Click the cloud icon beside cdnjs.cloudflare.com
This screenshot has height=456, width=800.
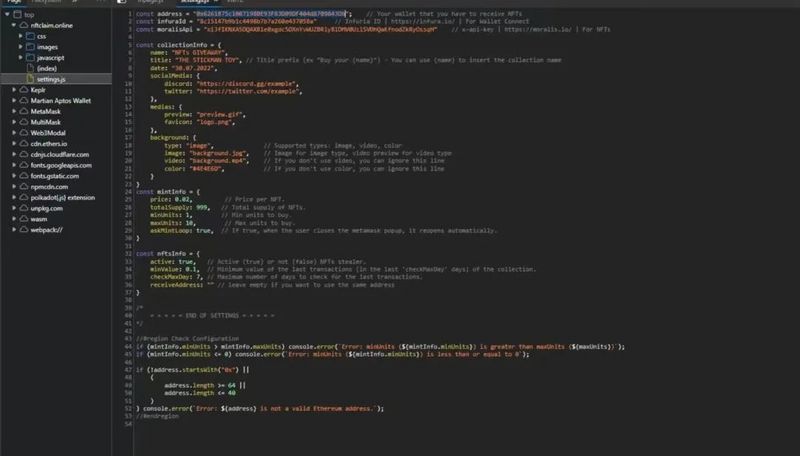click(24, 154)
